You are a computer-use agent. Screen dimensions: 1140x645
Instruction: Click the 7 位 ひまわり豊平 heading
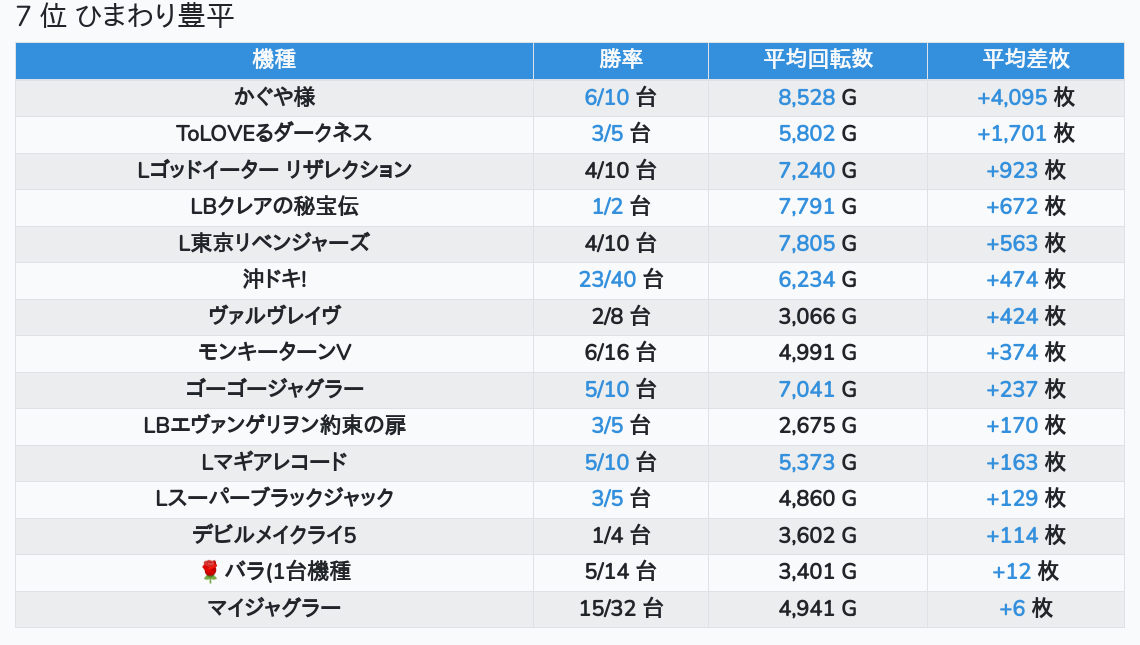click(x=125, y=17)
